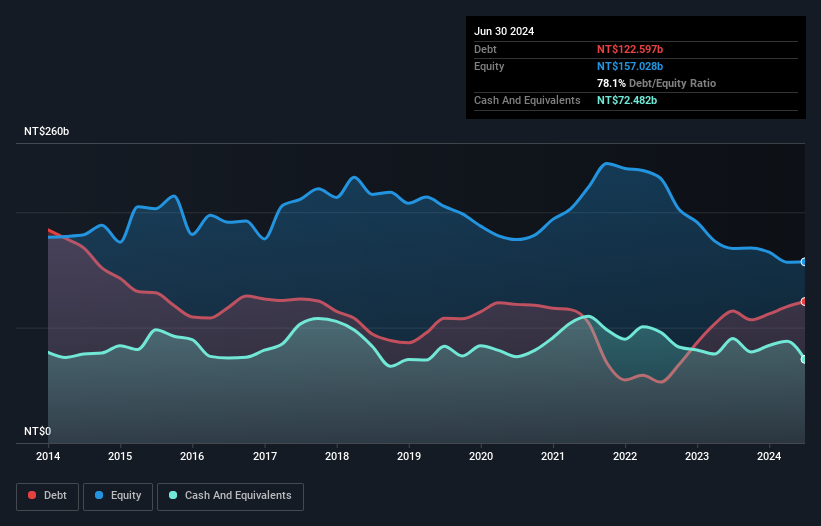Click the Jun 30 2024 tooltip date
The width and height of the screenshot is (821, 526).
click(x=504, y=31)
